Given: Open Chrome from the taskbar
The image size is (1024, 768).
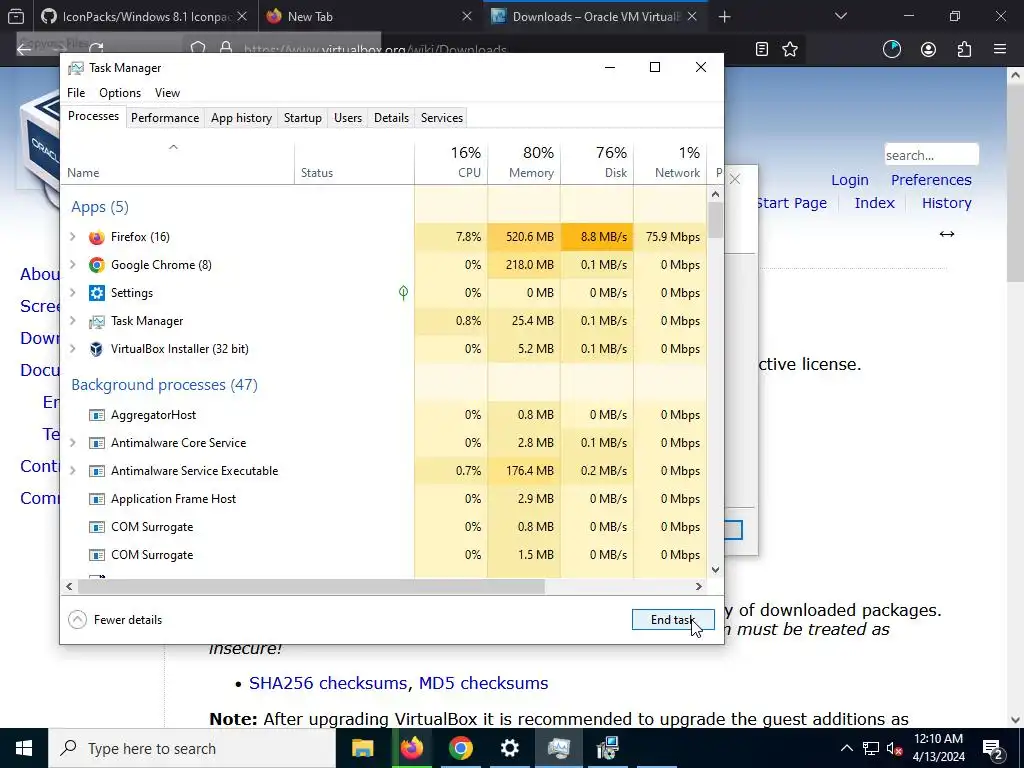Looking at the screenshot, I should coord(460,748).
